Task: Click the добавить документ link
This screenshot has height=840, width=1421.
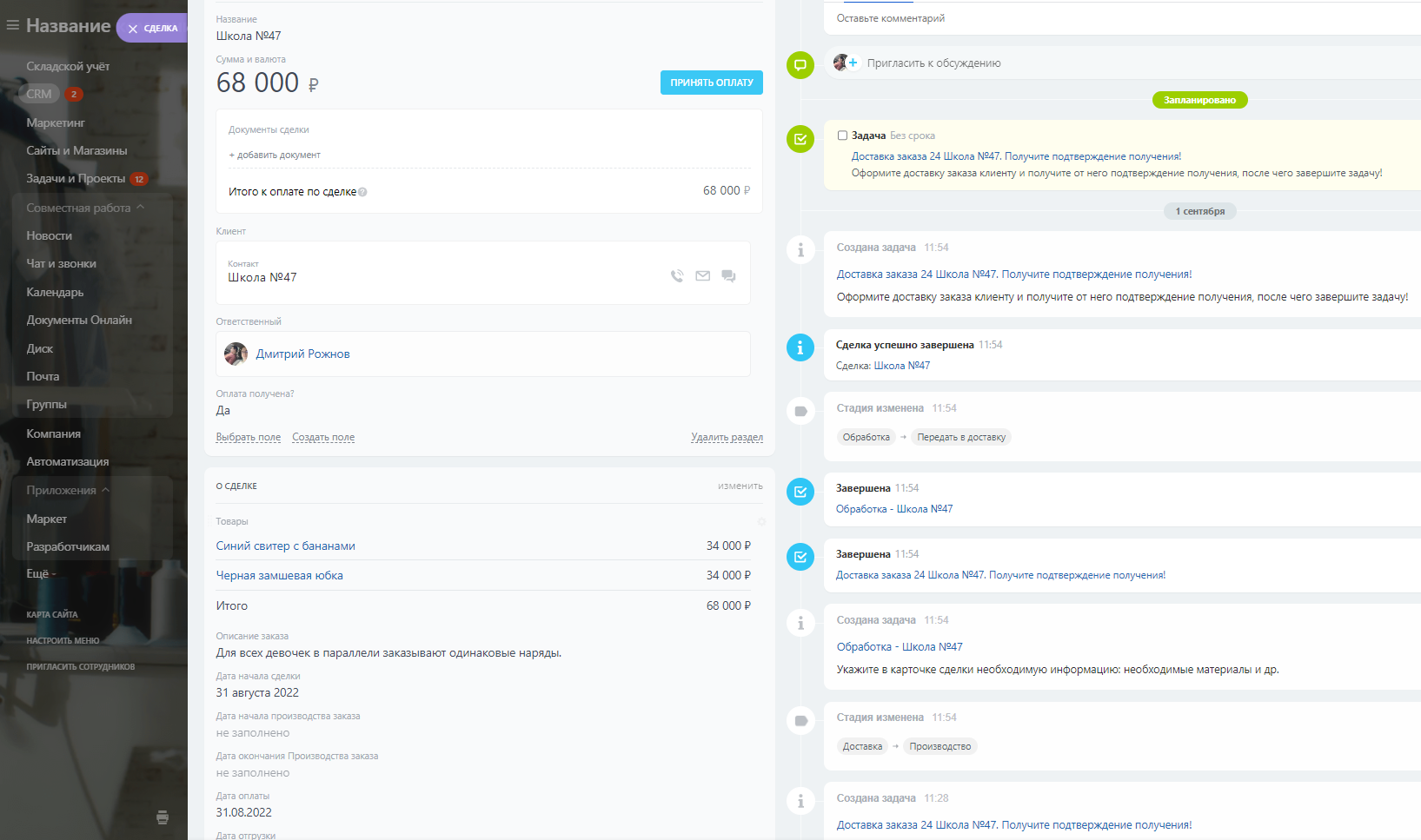Action: click(x=275, y=155)
